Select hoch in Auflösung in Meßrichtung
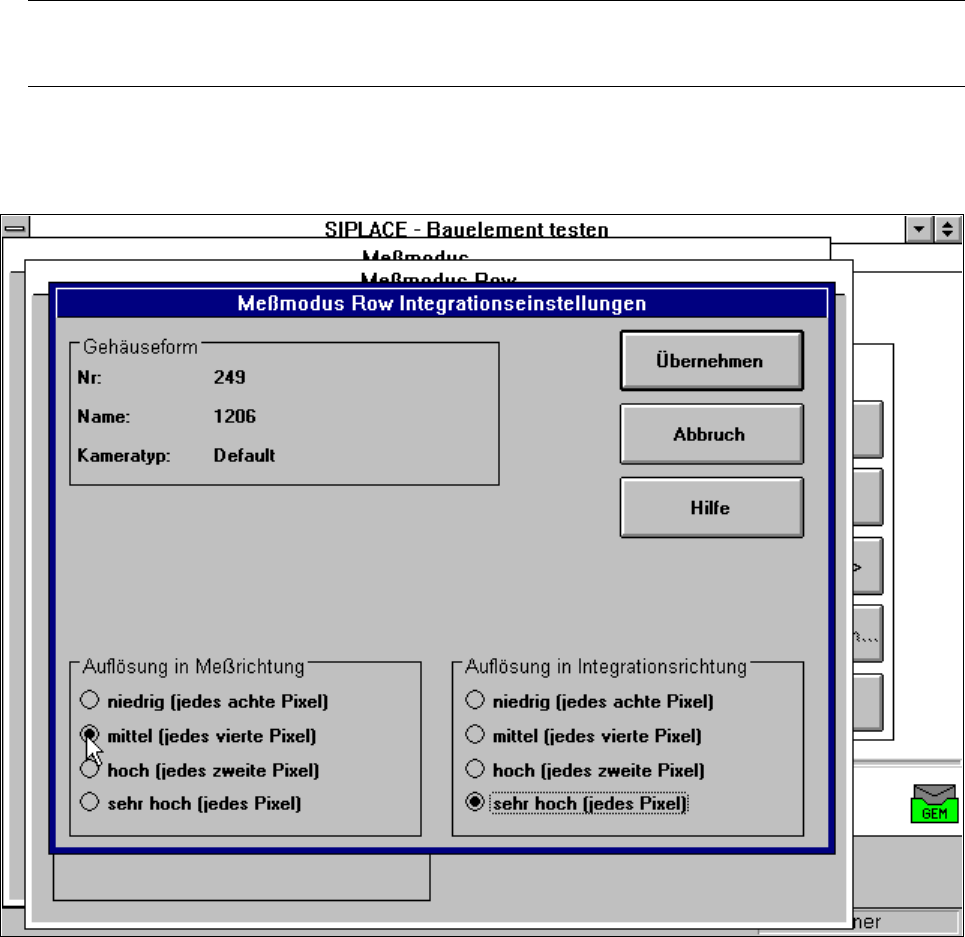This screenshot has width=965, height=937. pyautogui.click(x=201, y=770)
